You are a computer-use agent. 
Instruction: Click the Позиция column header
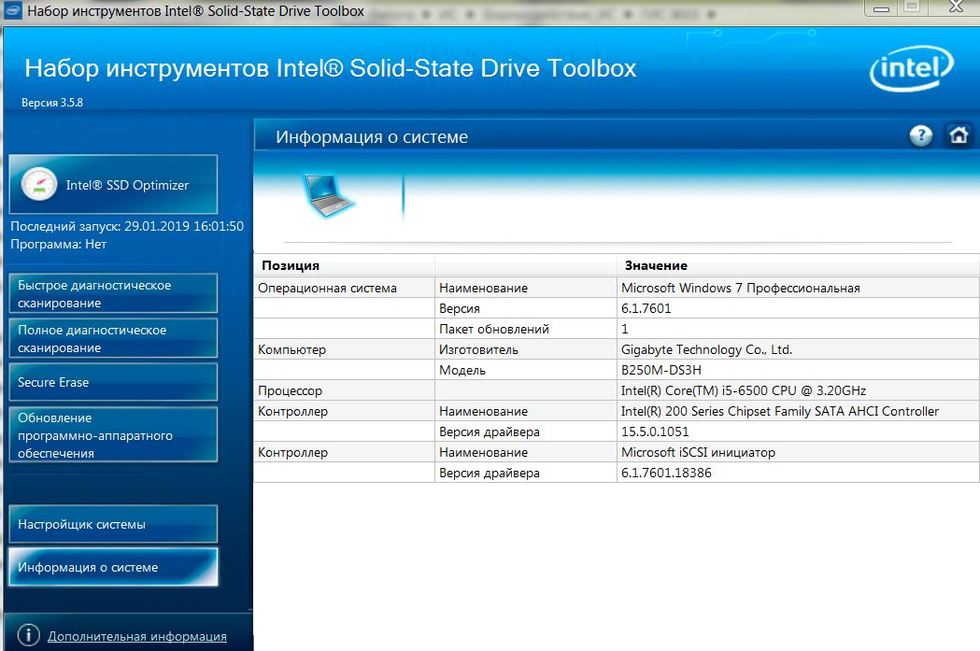[x=291, y=266]
